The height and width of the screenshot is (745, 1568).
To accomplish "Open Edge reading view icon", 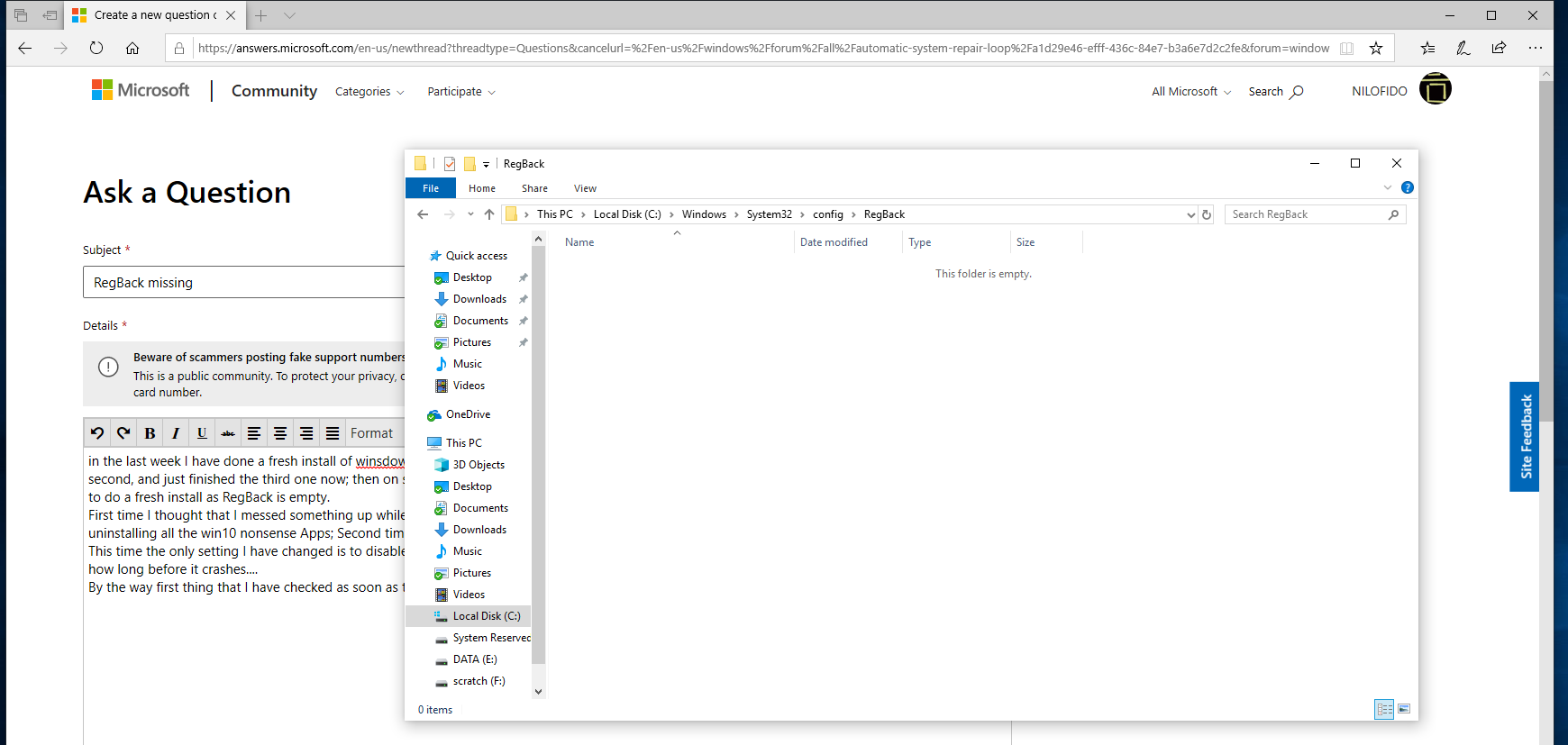I will pyautogui.click(x=1346, y=49).
